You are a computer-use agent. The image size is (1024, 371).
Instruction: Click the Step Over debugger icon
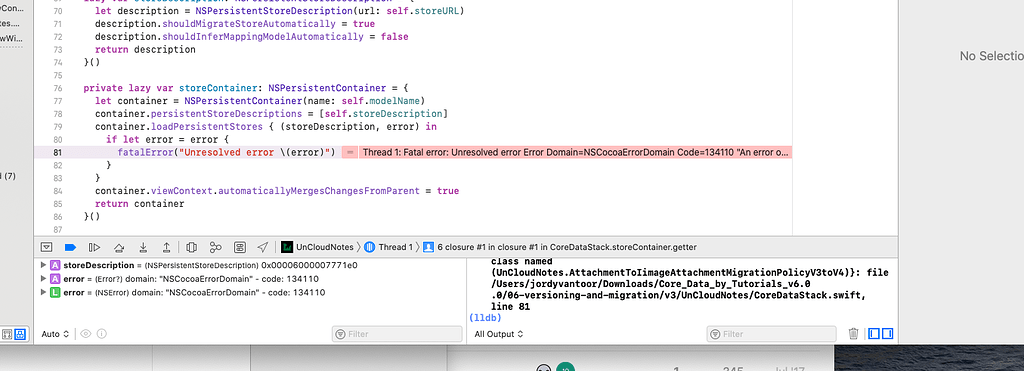coord(119,247)
